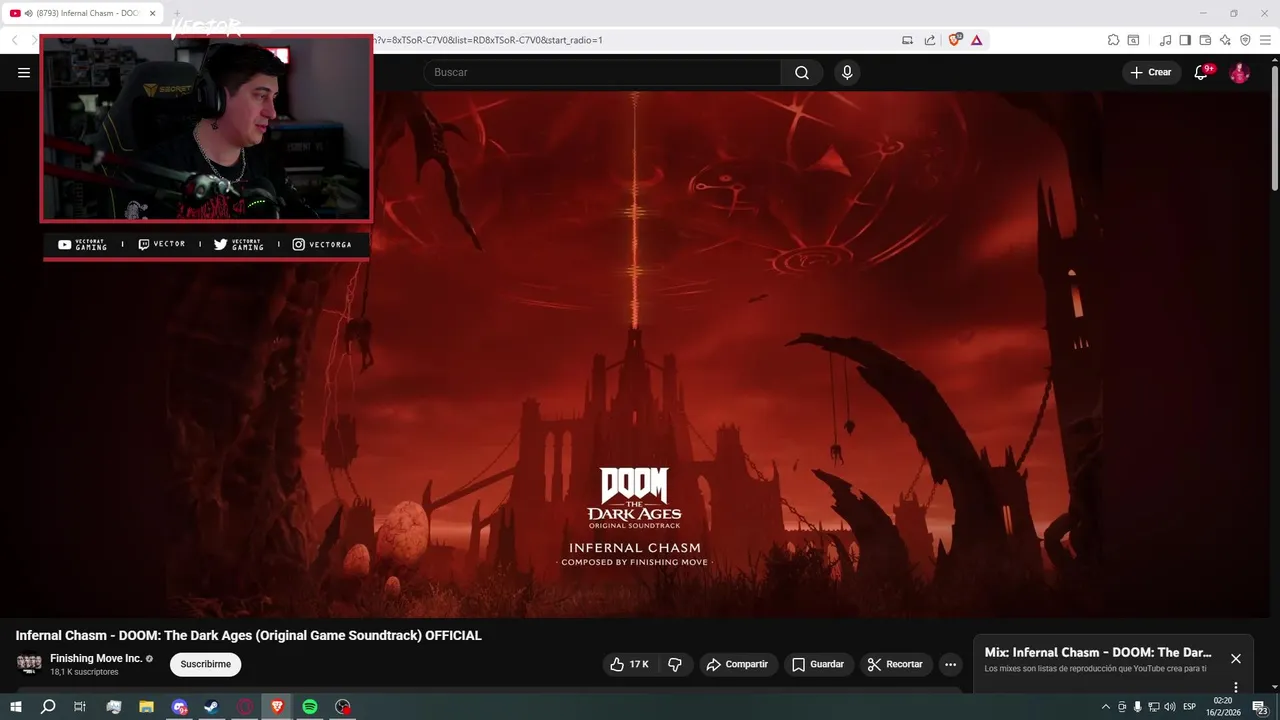The width and height of the screenshot is (1280, 720).
Task: Select the Infernal Chasm browser tab
Action: click(x=84, y=13)
